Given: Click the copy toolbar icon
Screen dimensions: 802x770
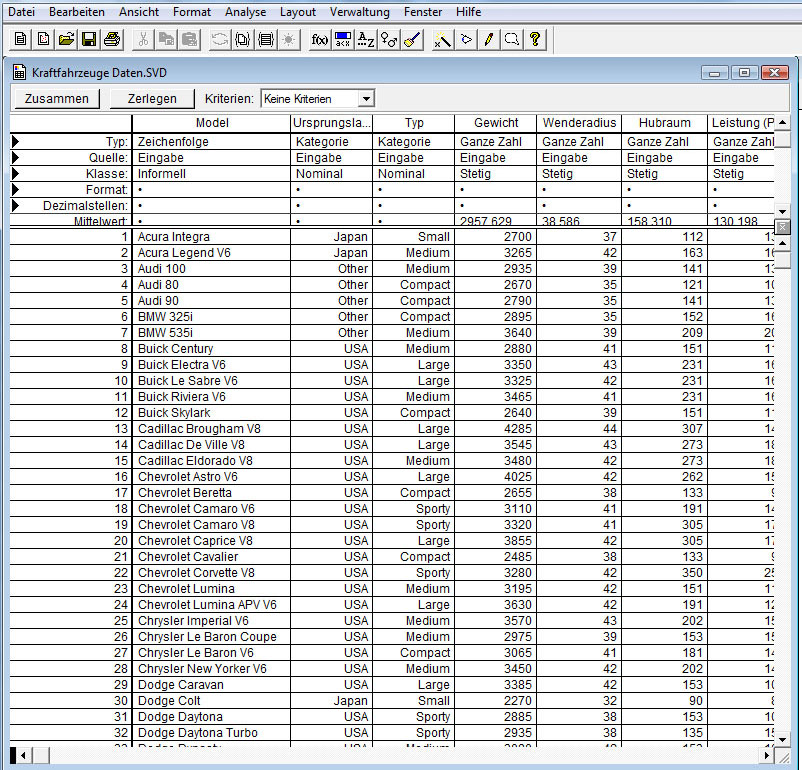Looking at the screenshot, I should coord(166,39).
